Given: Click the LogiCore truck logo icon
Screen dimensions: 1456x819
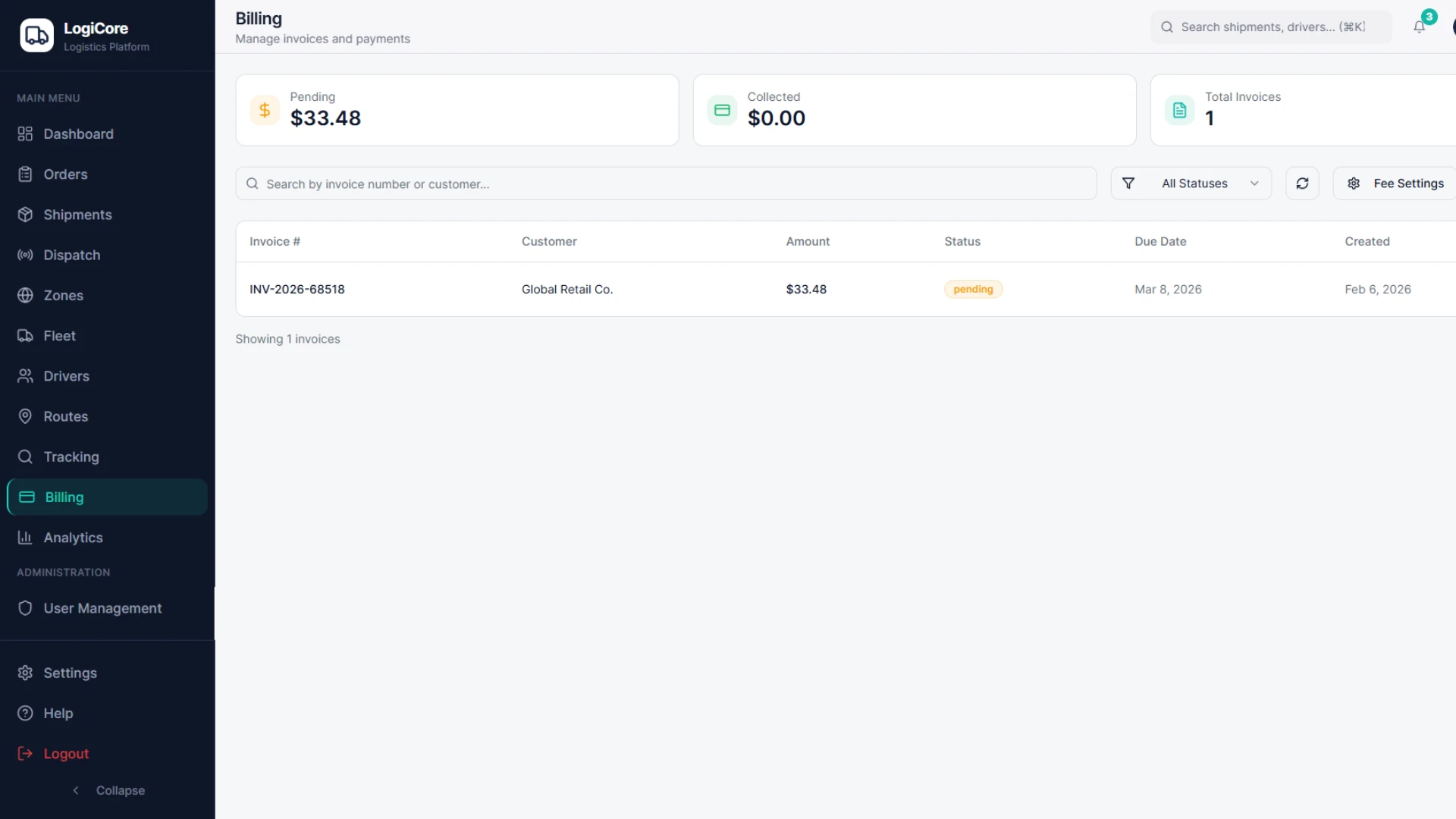Looking at the screenshot, I should (x=36, y=35).
